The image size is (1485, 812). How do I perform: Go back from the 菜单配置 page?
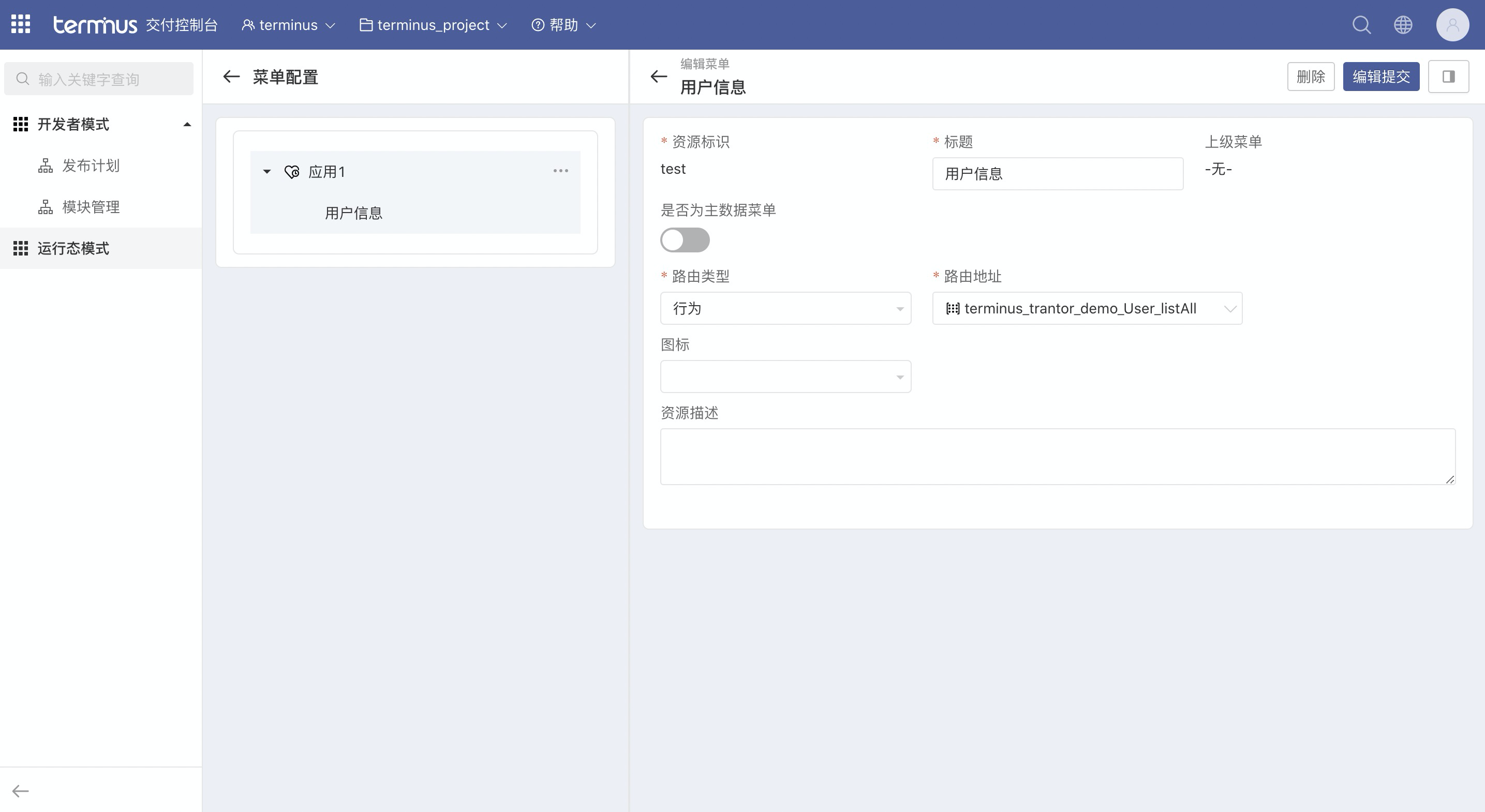pos(231,77)
